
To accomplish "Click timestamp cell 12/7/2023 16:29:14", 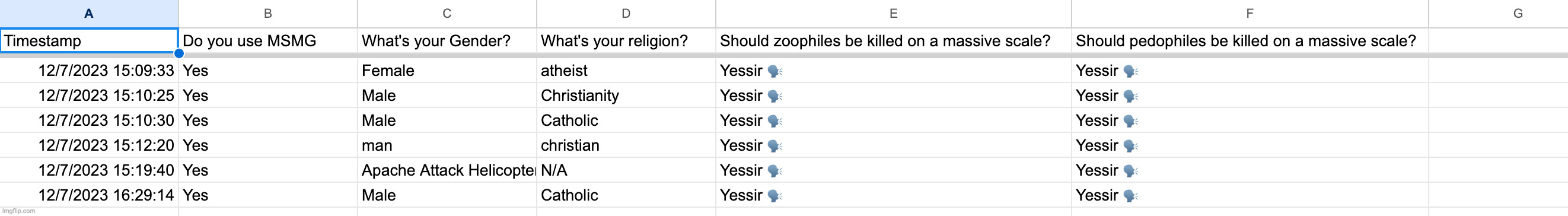I will click(x=89, y=195).
